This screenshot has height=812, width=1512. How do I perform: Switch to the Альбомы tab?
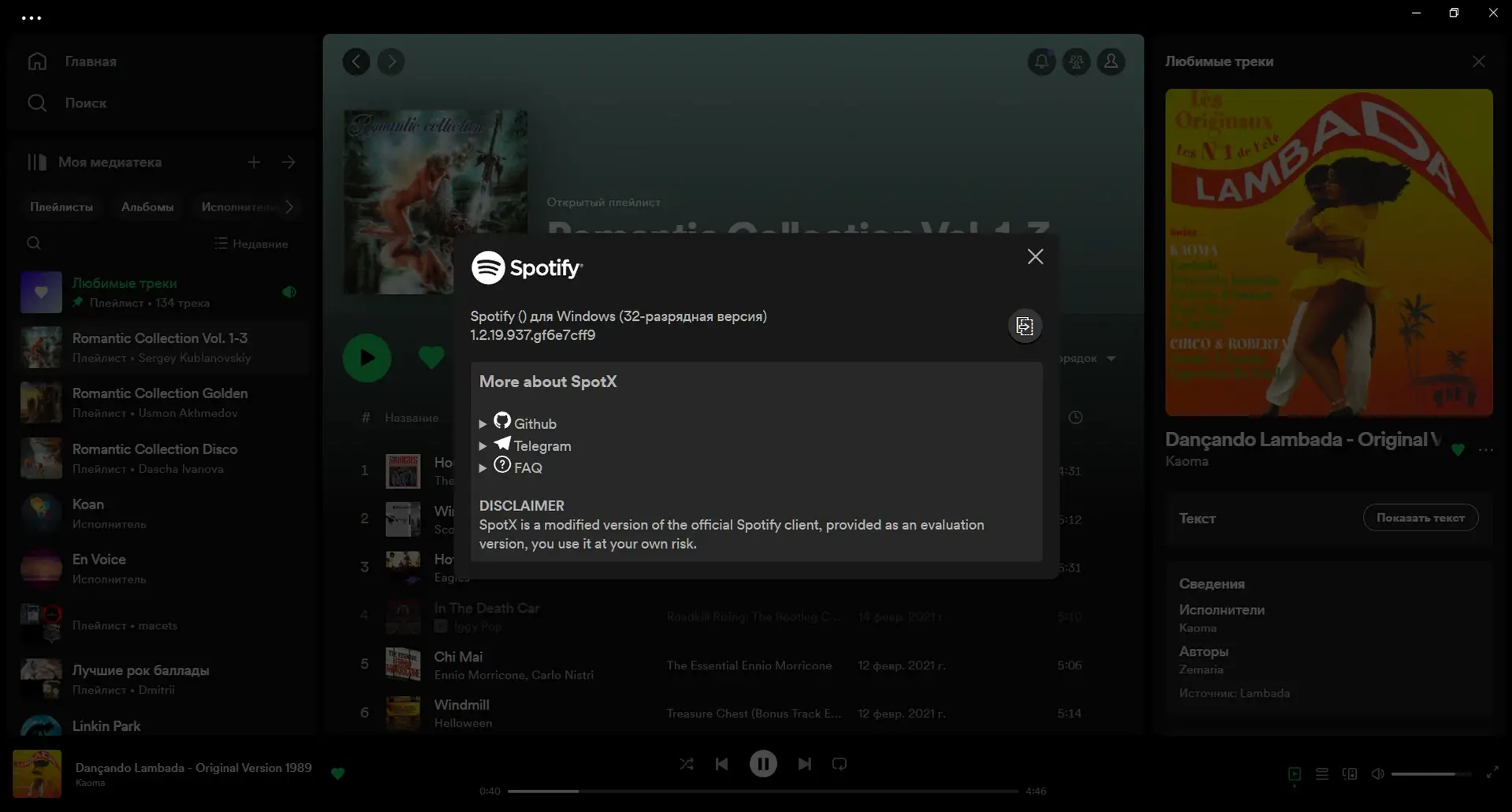click(147, 207)
